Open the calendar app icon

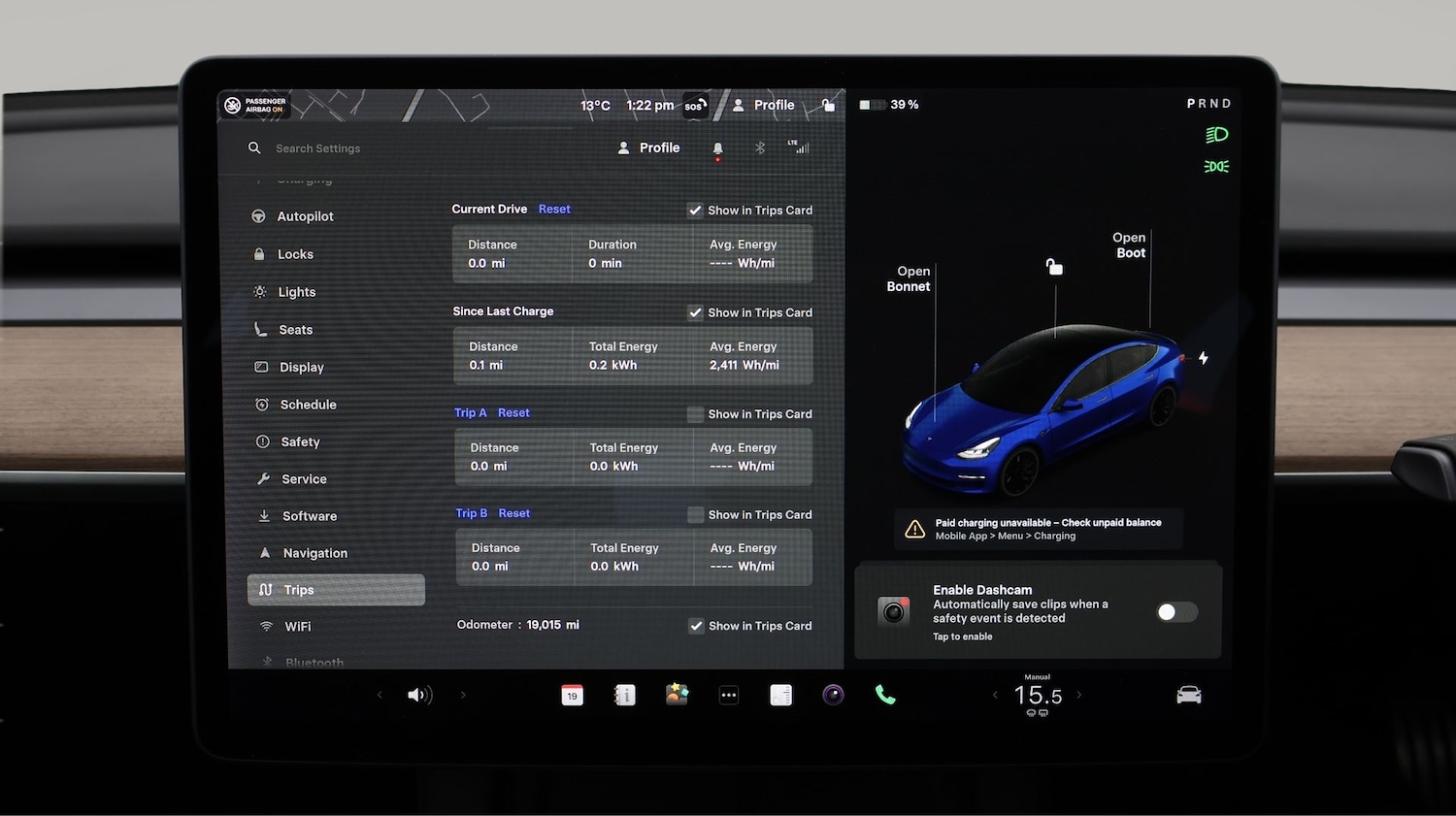[572, 695]
